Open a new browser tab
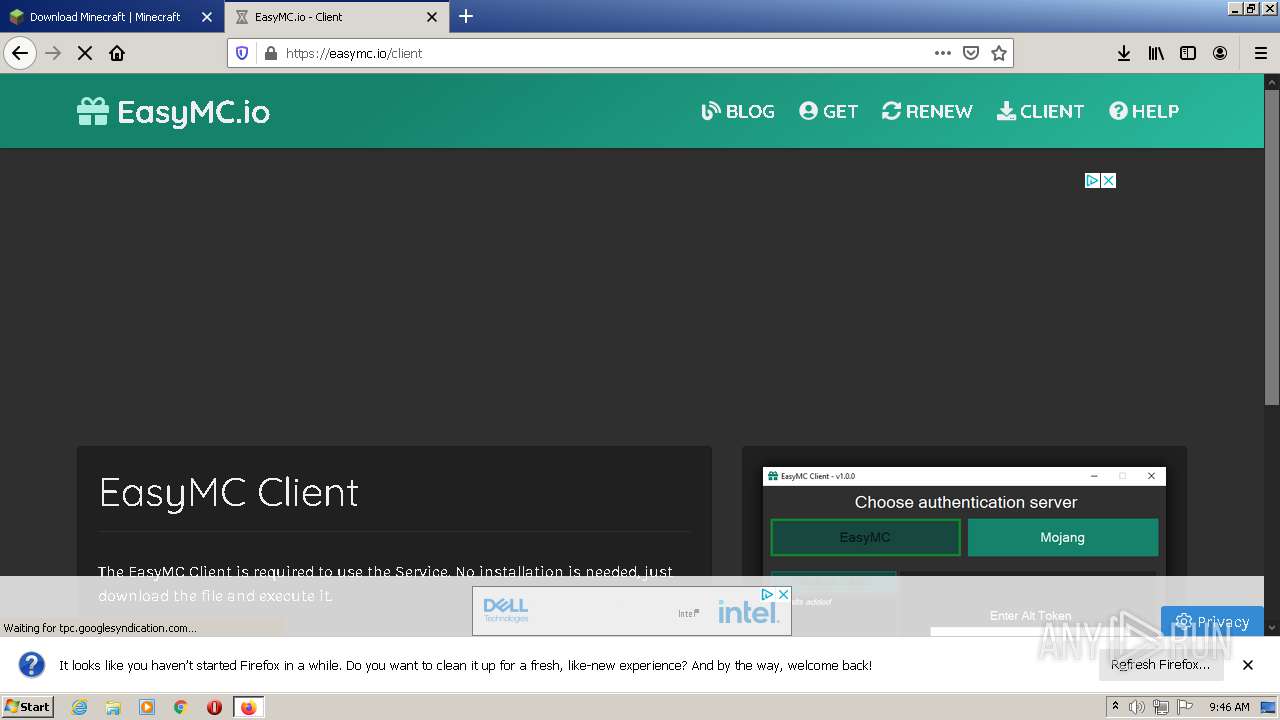This screenshot has width=1280, height=720. click(466, 16)
